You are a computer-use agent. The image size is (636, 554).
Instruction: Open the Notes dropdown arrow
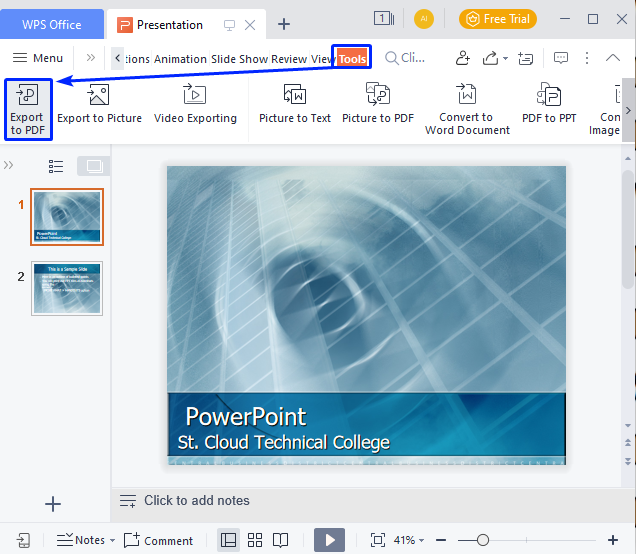[x=112, y=540]
